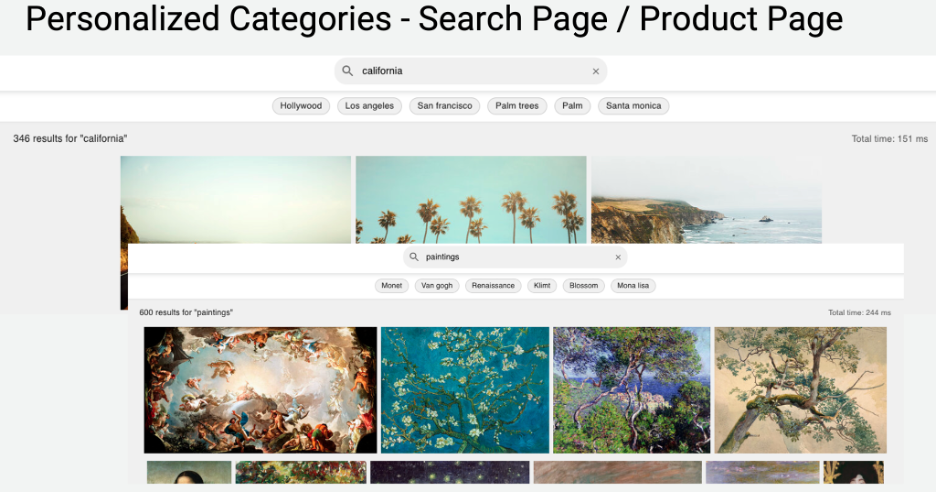
Task: Open the blue-green trees landscape painting
Action: click(x=632, y=390)
